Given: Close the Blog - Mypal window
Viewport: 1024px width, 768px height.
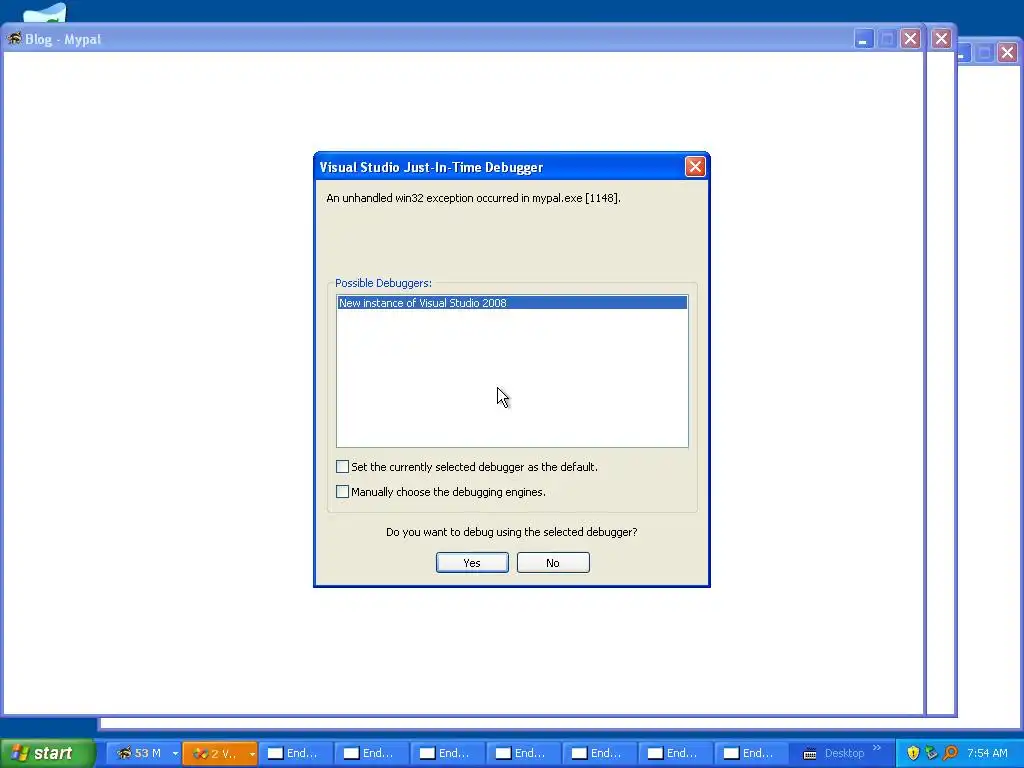Looking at the screenshot, I should [910, 39].
